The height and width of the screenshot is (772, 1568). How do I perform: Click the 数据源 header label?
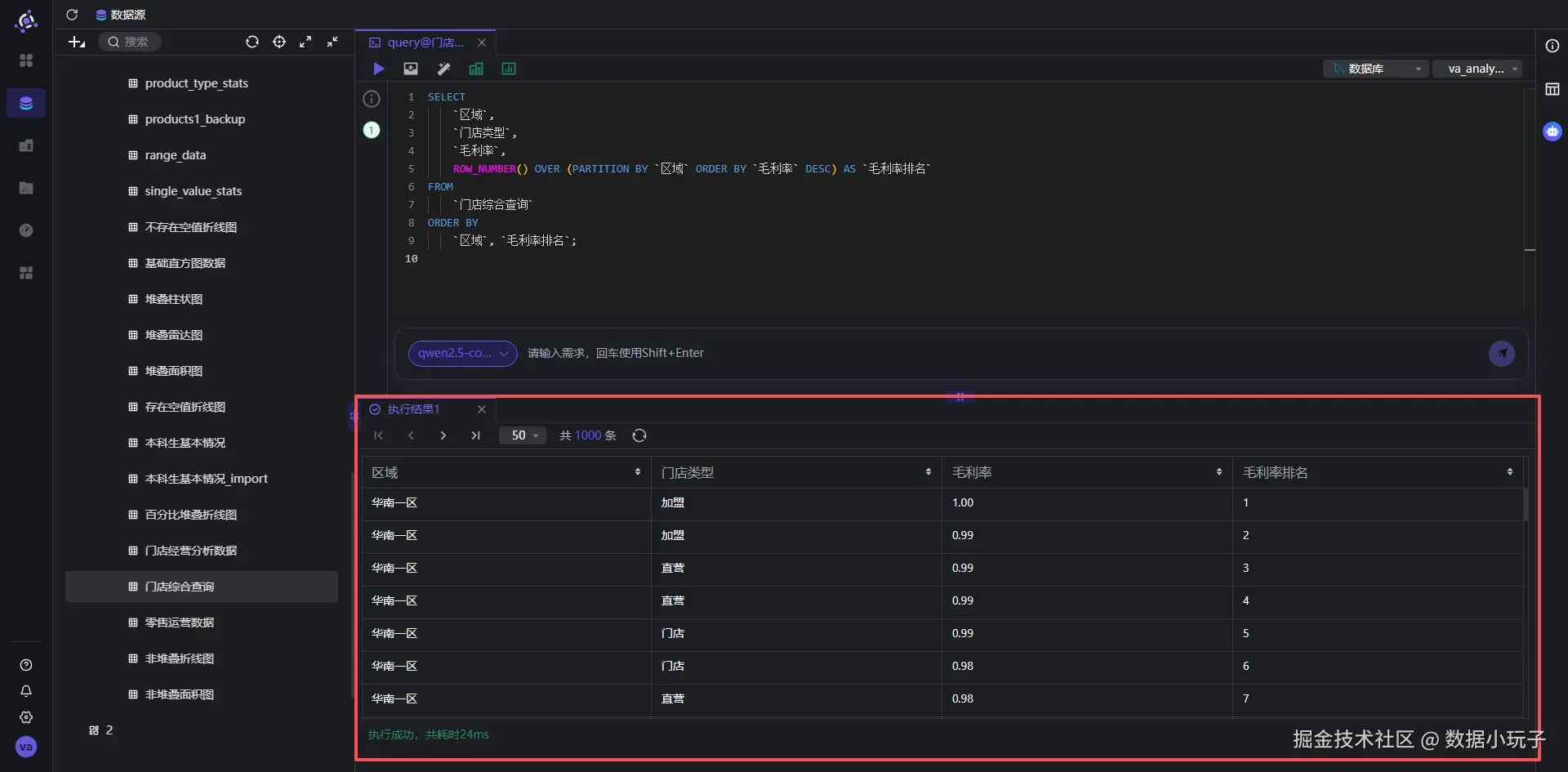pyautogui.click(x=128, y=15)
